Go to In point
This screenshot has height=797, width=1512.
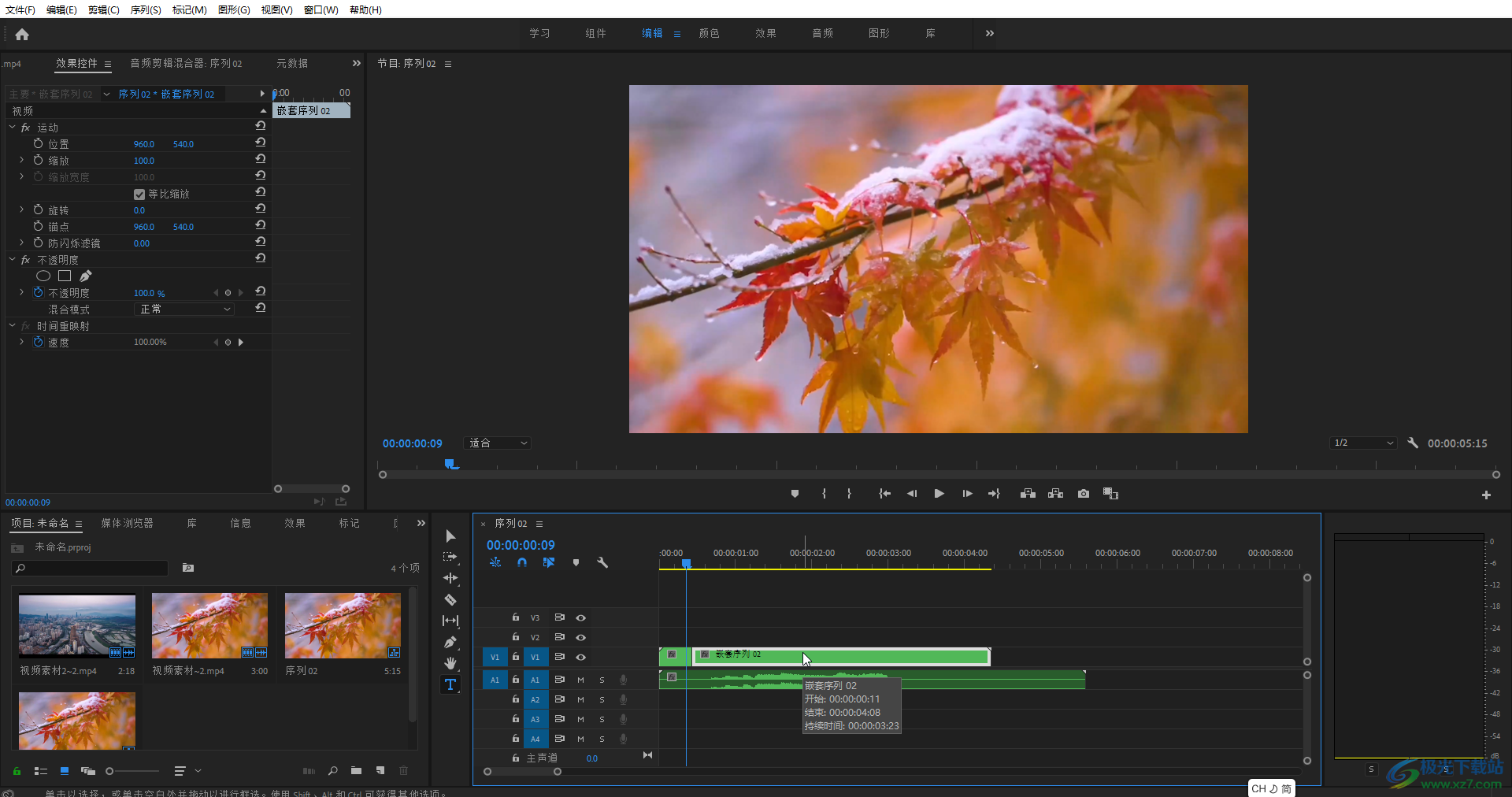[x=884, y=494]
